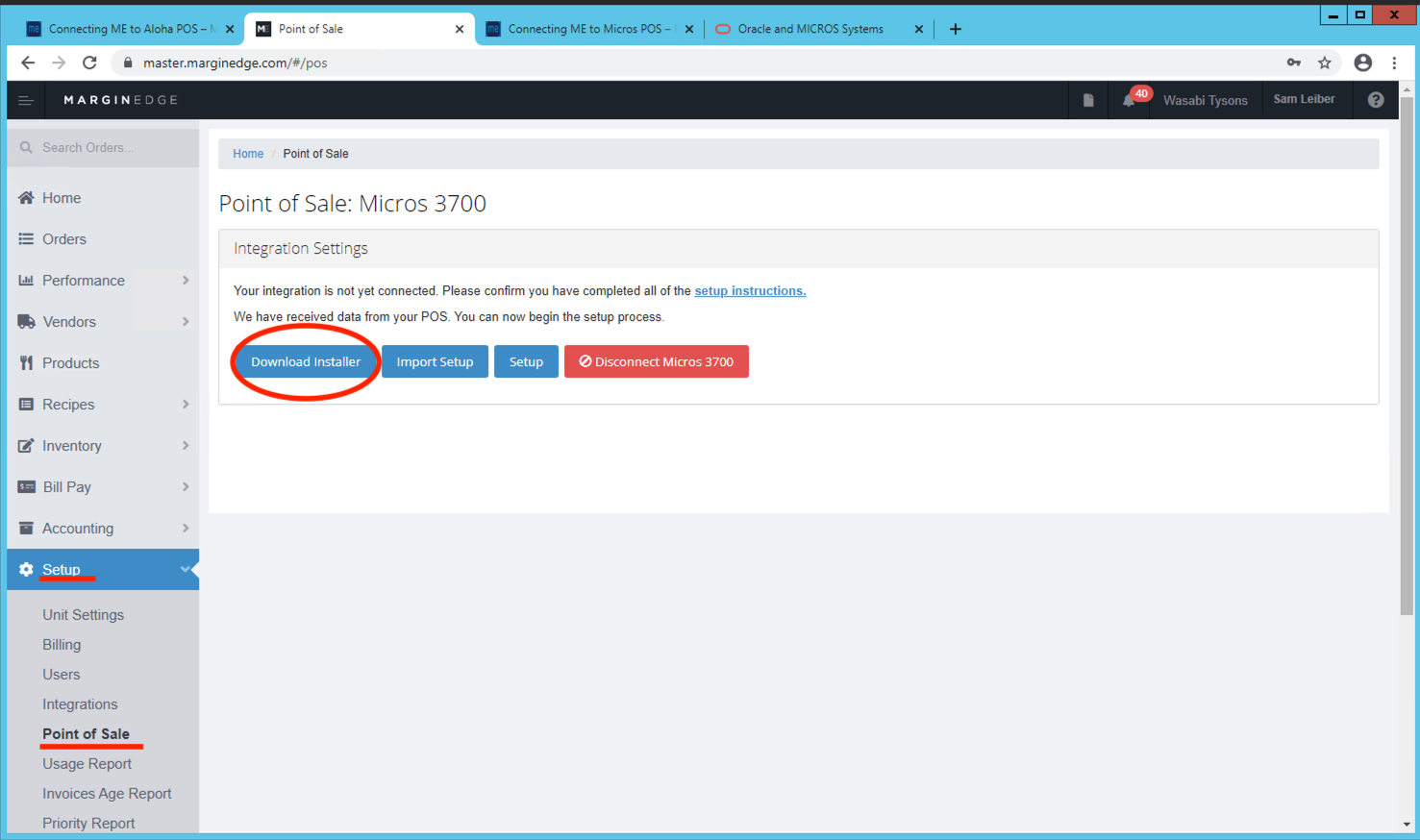Viewport: 1420px width, 840px height.
Task: Close the Point of Sale tab
Action: click(460, 29)
